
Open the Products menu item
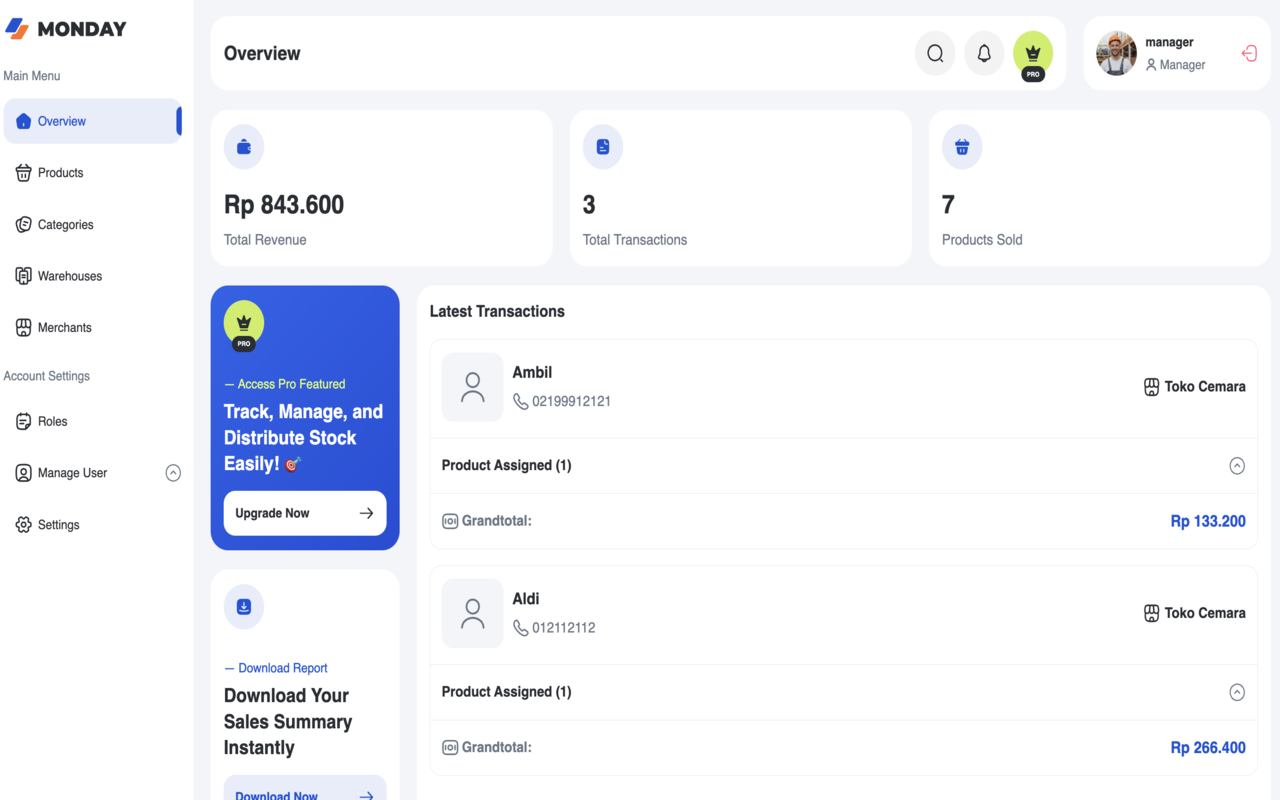(x=60, y=173)
